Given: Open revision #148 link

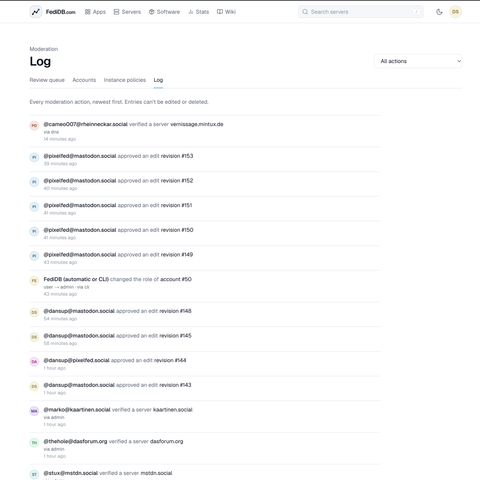Looking at the screenshot, I should click(175, 311).
